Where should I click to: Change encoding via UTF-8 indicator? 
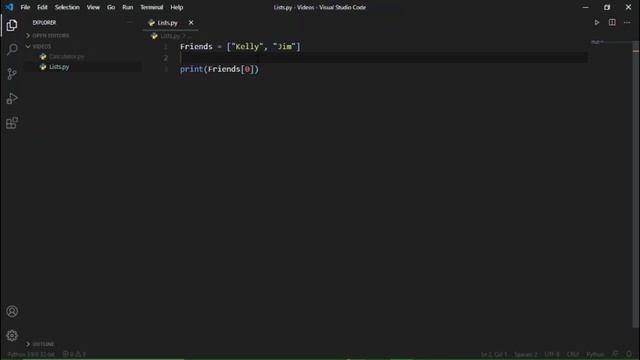[552, 354]
